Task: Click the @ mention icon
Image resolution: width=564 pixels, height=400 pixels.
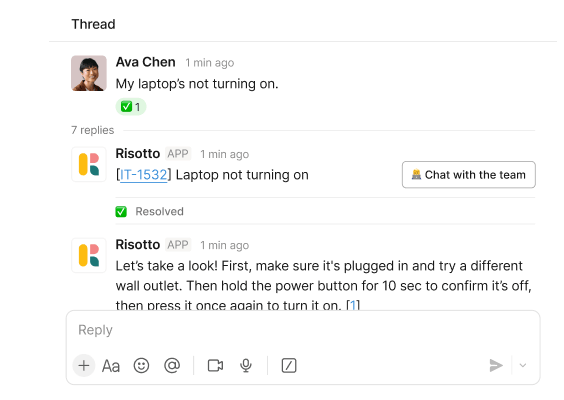Action: point(172,365)
